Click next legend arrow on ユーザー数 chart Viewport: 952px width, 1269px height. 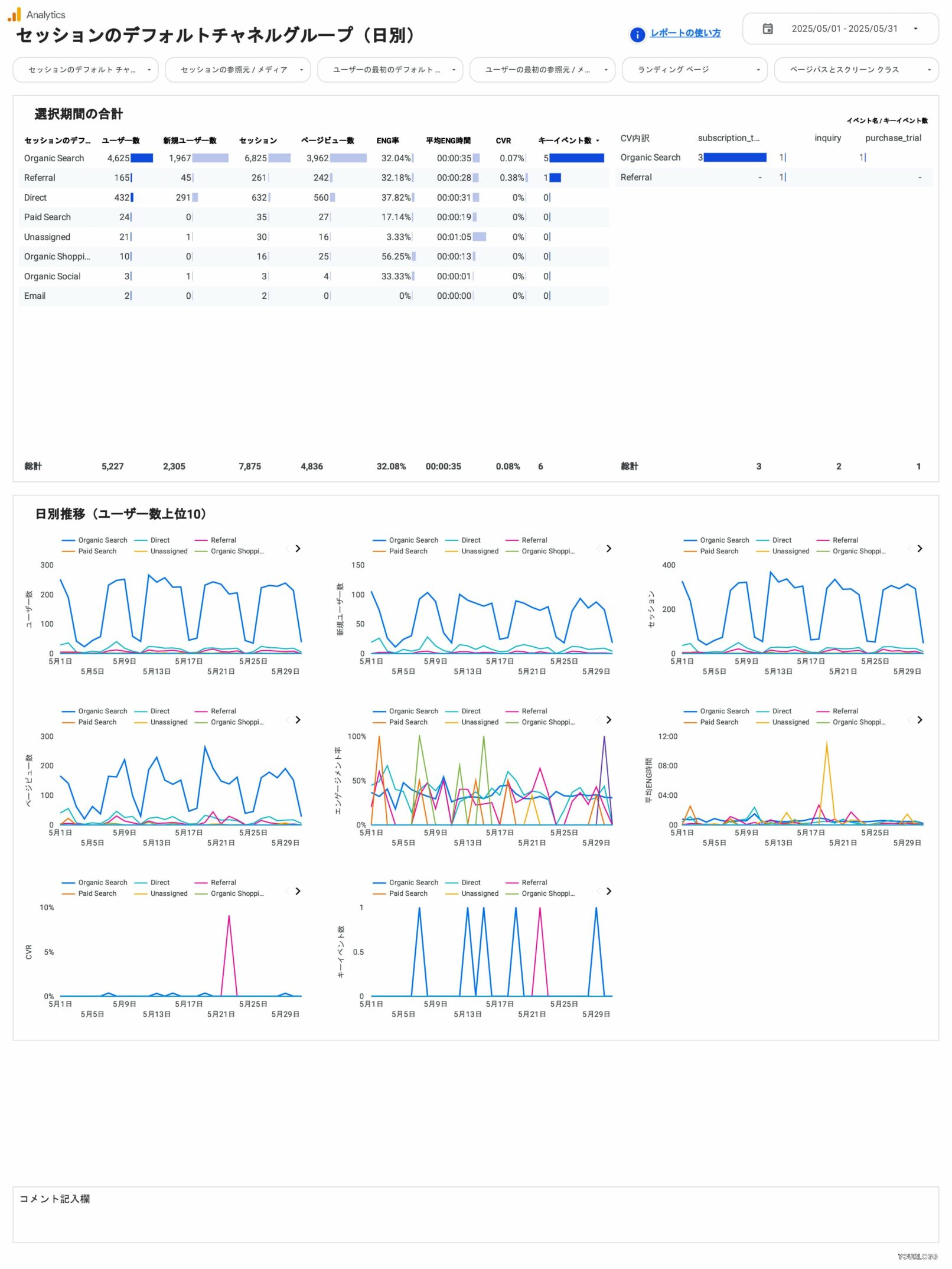[x=298, y=549]
